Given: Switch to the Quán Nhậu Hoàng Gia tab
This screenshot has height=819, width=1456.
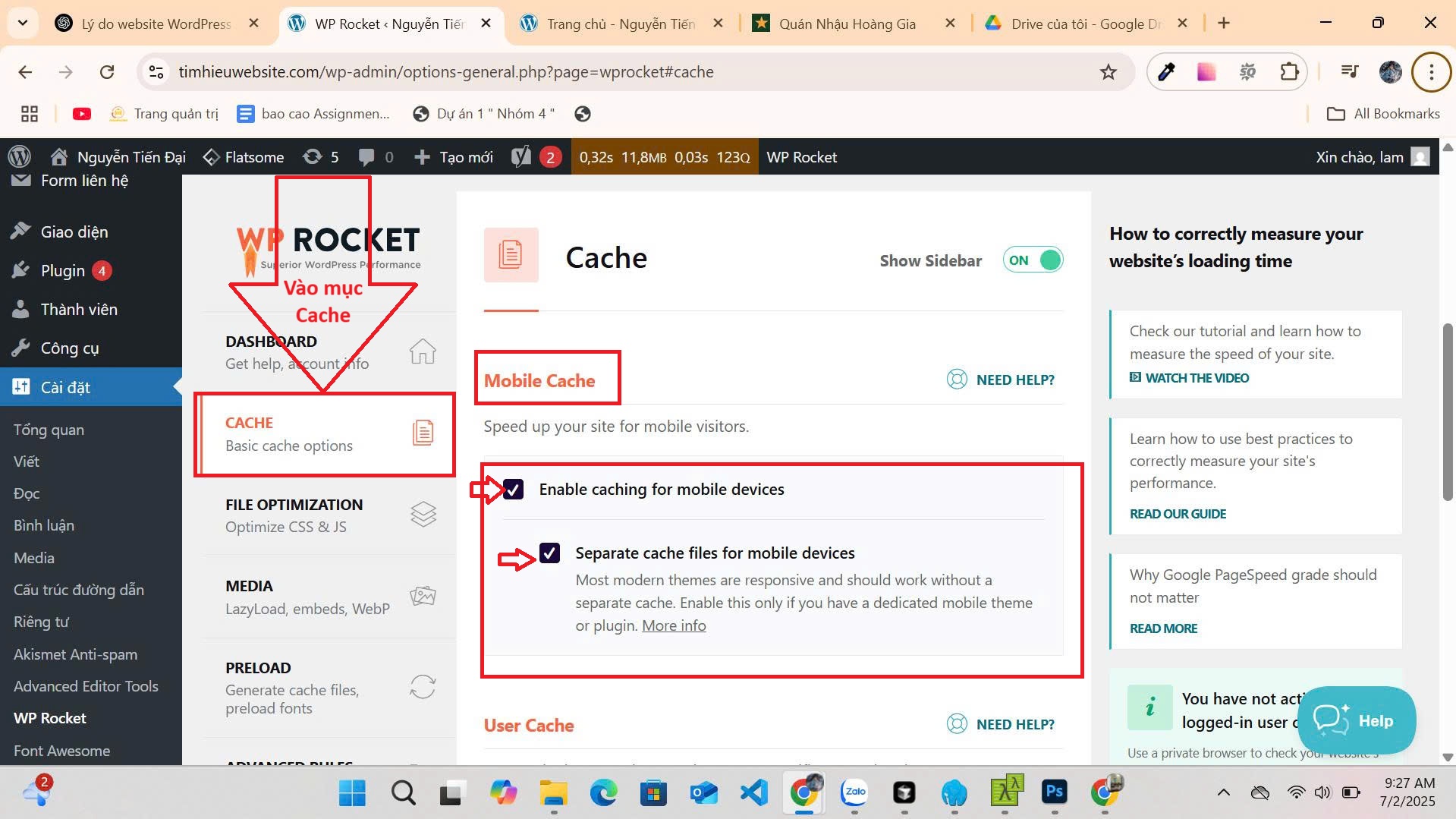Looking at the screenshot, I should pyautogui.click(x=847, y=24).
